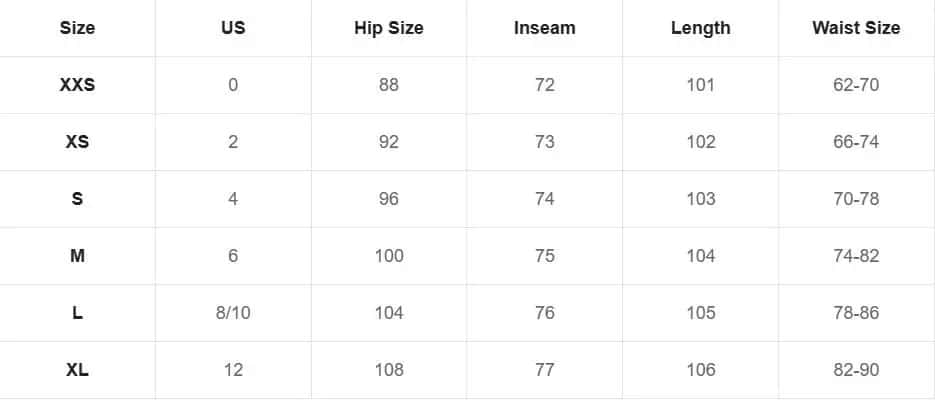Image resolution: width=935 pixels, height=402 pixels.
Task: Click the hip size 100 cell
Action: point(389,256)
